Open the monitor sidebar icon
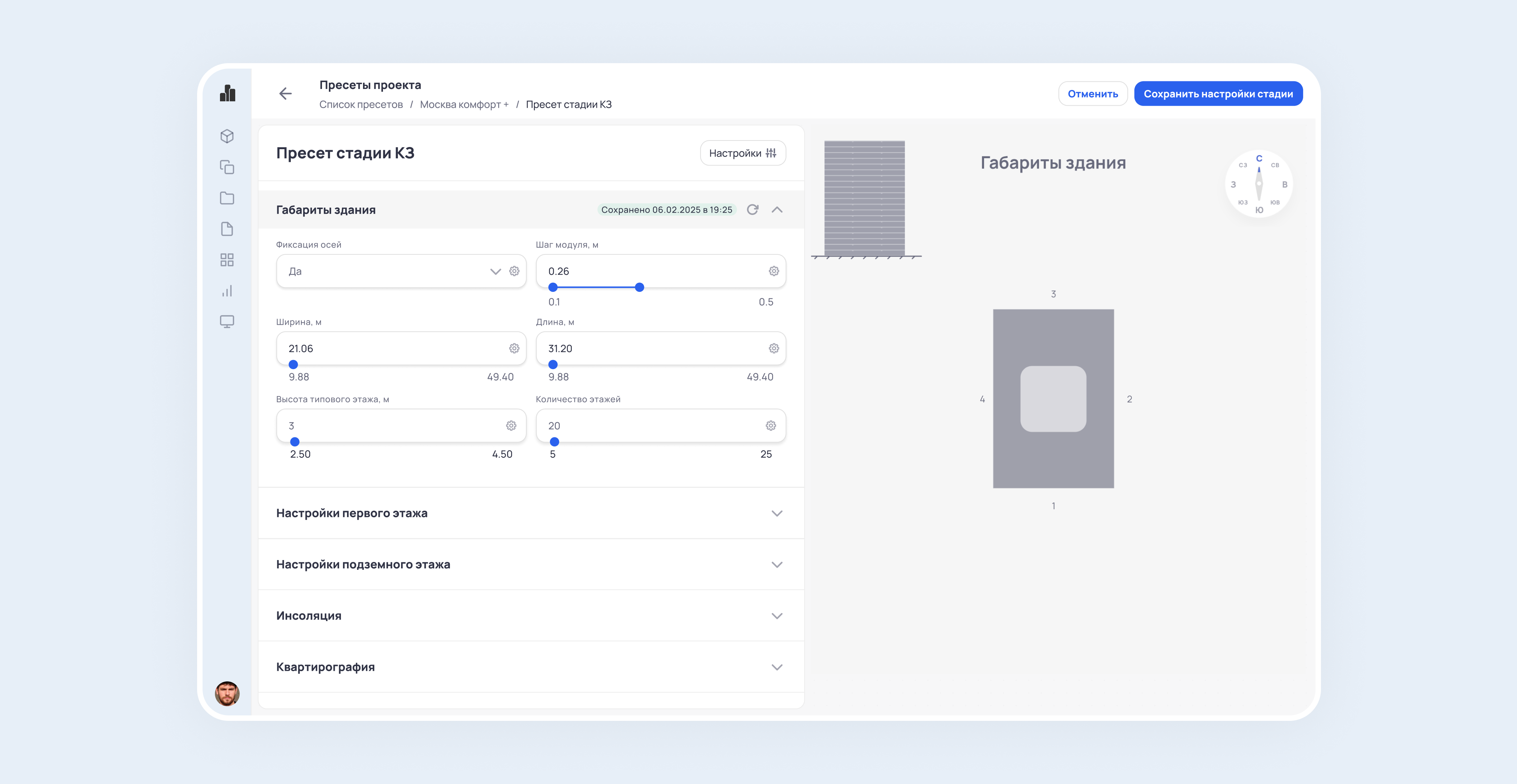The height and width of the screenshot is (784, 1517). click(227, 322)
